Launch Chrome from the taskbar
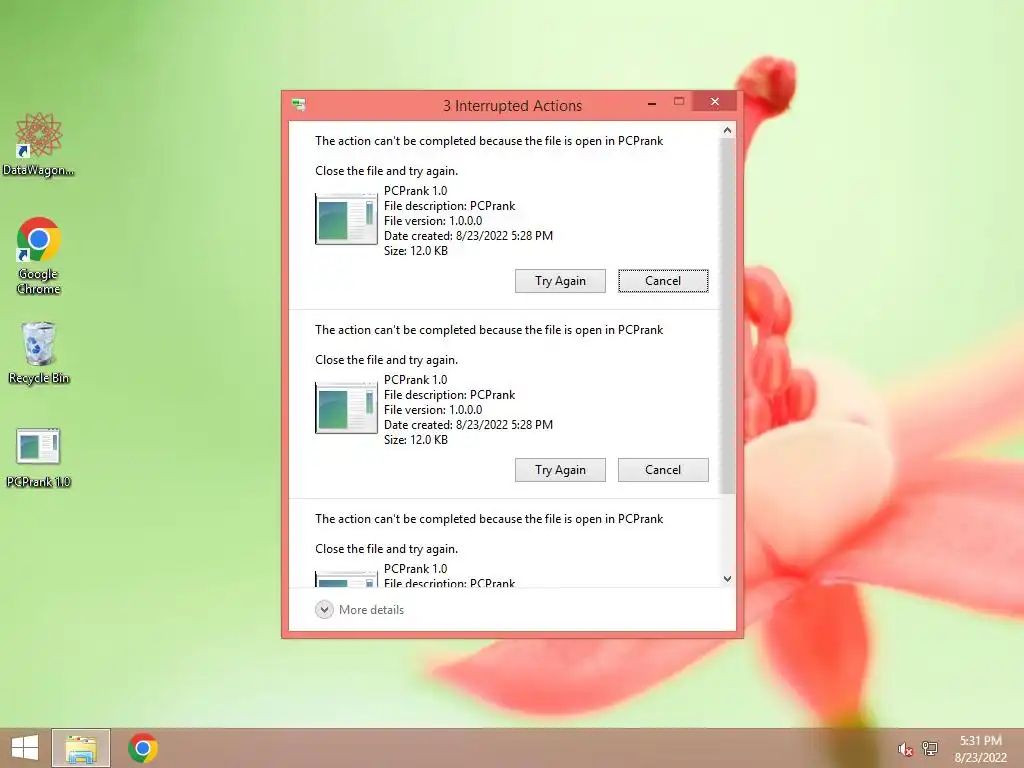Screen dimensions: 1024x768 tap(143, 748)
